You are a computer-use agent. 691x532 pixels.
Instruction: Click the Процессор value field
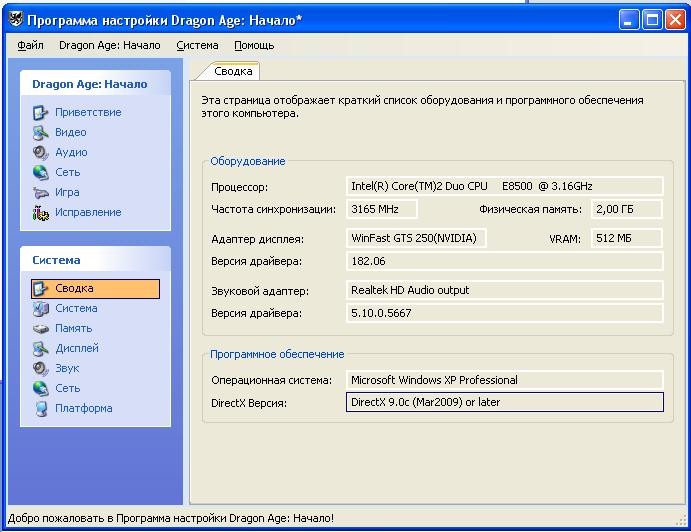(505, 186)
